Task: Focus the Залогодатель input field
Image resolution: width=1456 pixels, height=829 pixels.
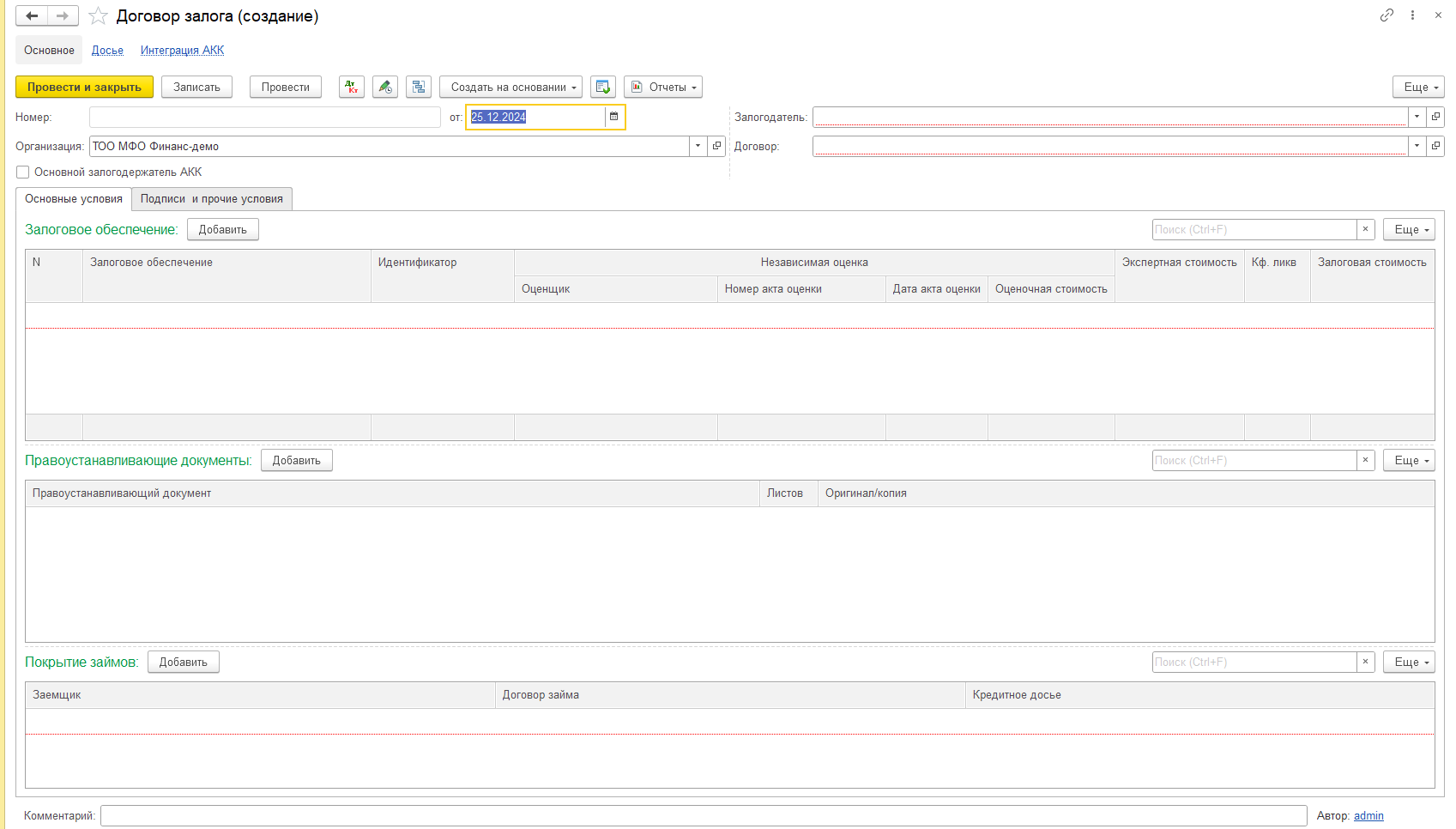Action: pyautogui.click(x=1110, y=117)
